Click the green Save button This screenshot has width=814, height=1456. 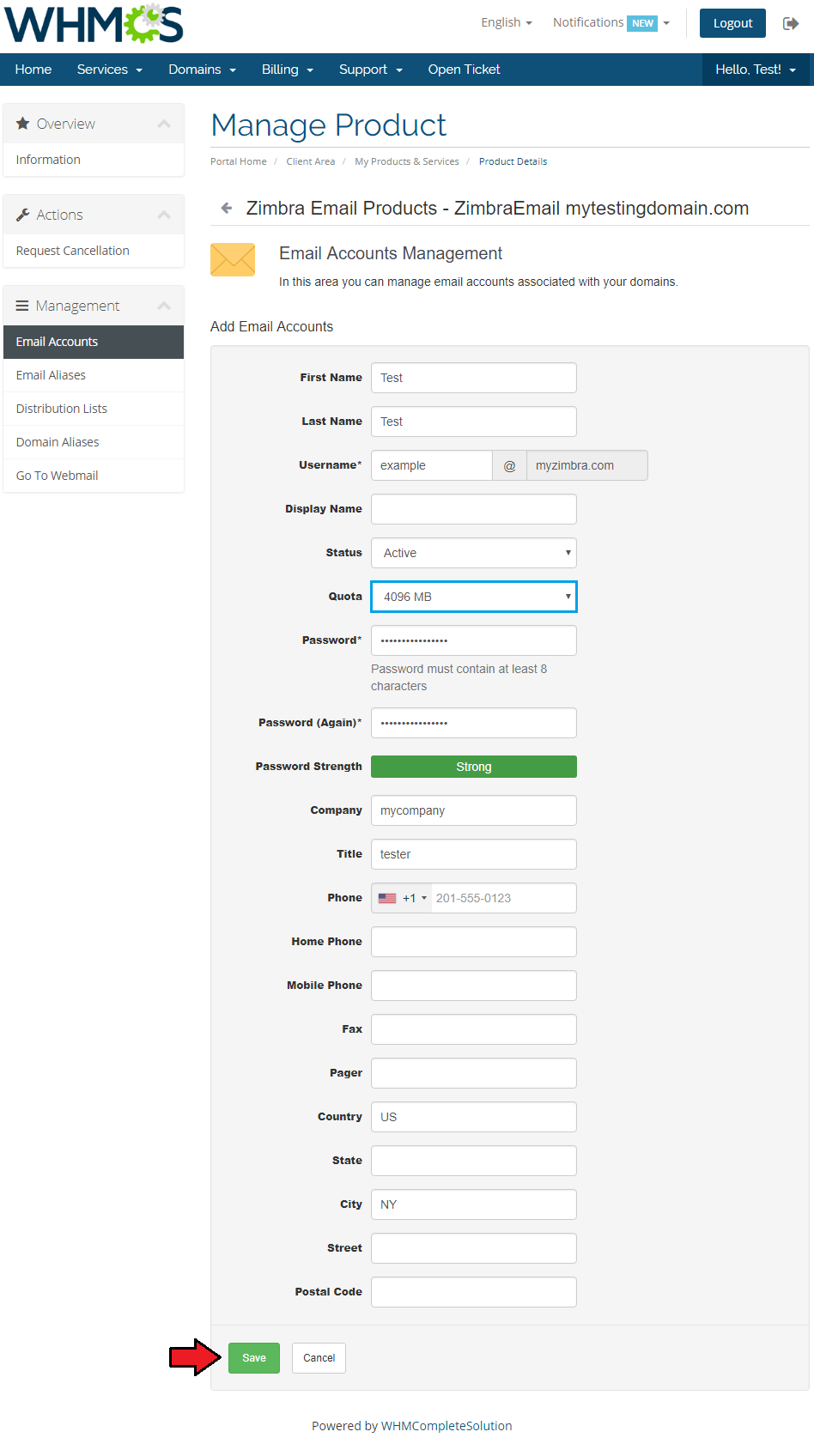tap(254, 1358)
